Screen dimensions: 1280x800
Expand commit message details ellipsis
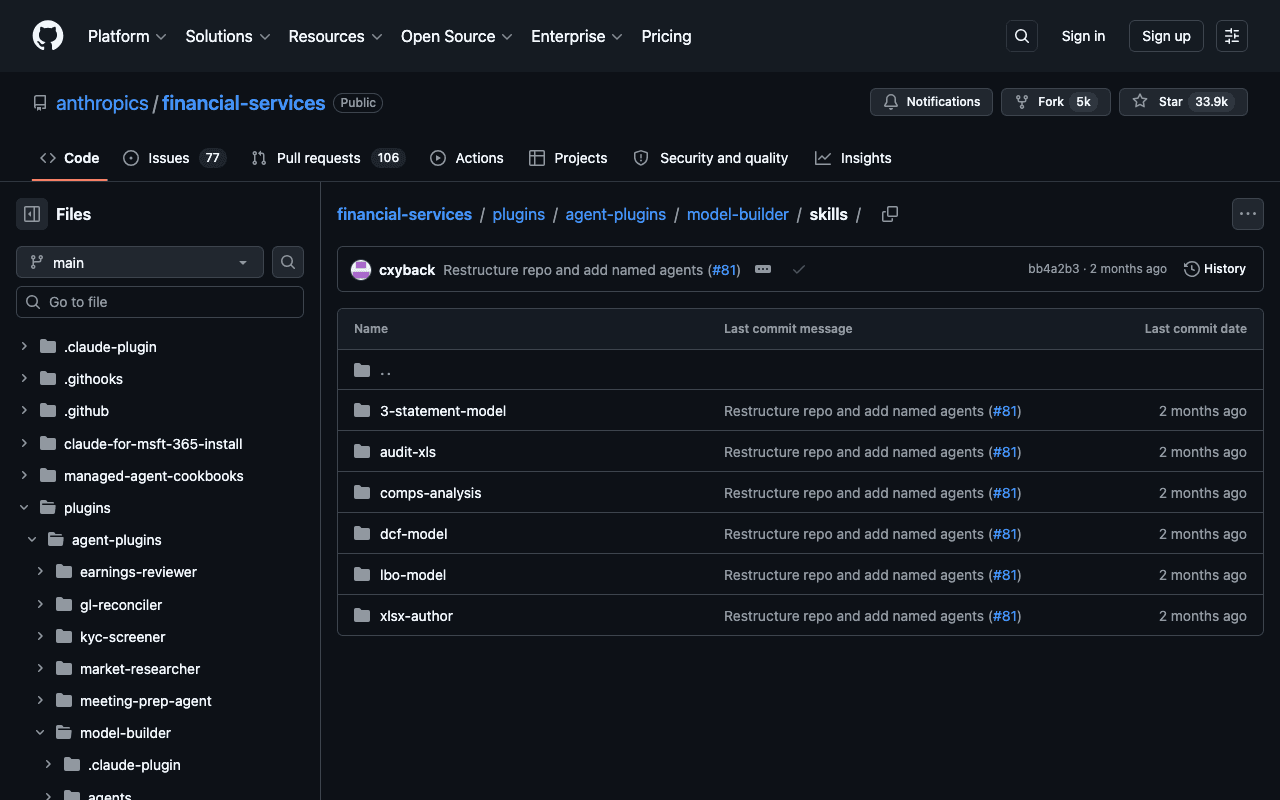763,269
